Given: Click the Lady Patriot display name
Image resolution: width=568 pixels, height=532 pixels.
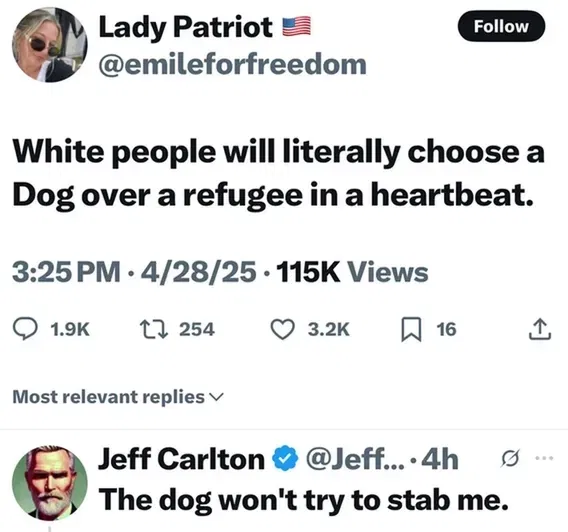Looking at the screenshot, I should (x=185, y=27).
